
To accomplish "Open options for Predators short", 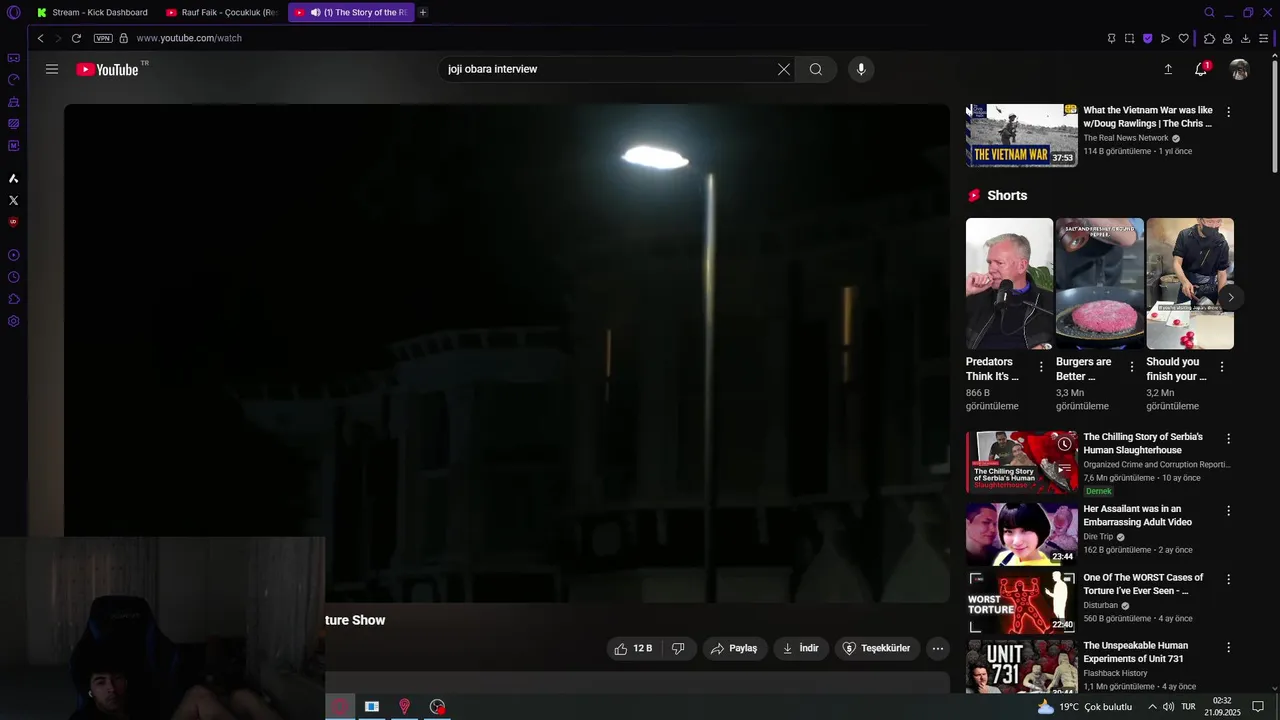I will pyautogui.click(x=1041, y=367).
